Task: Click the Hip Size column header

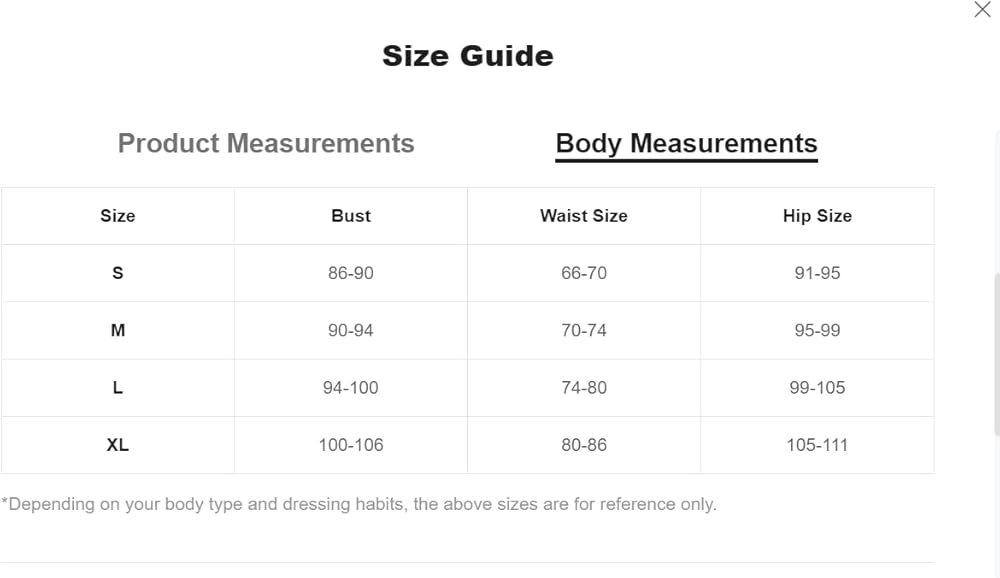Action: click(x=817, y=216)
